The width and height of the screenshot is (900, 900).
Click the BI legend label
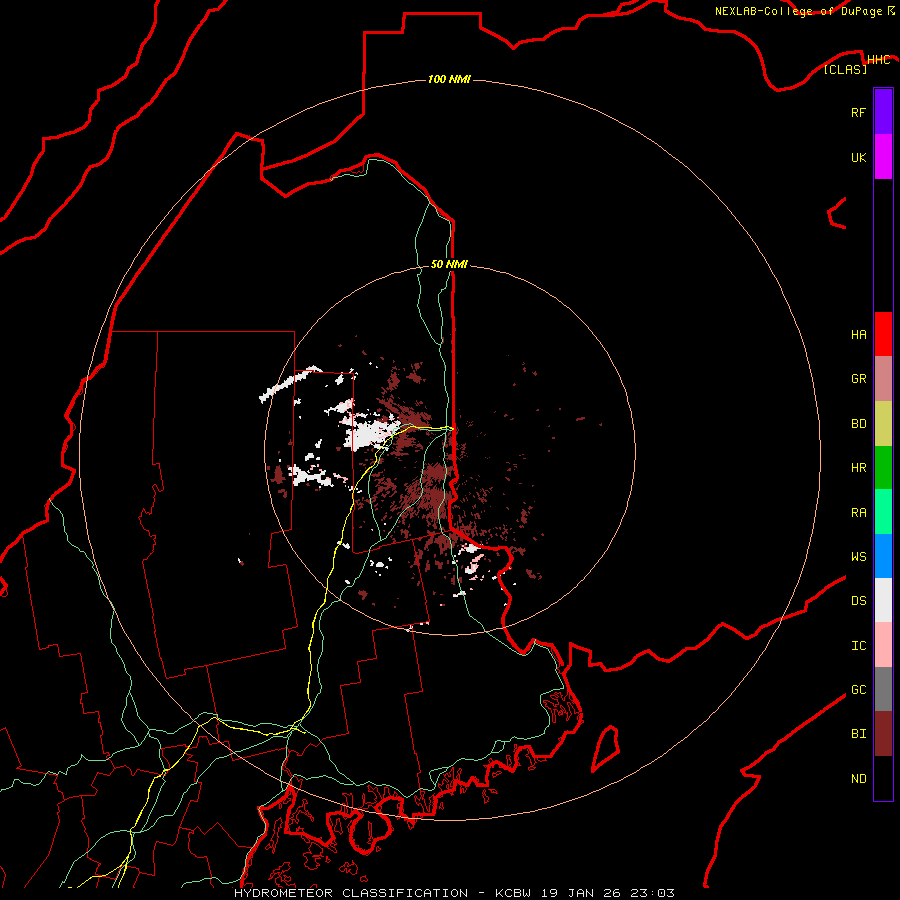[858, 734]
